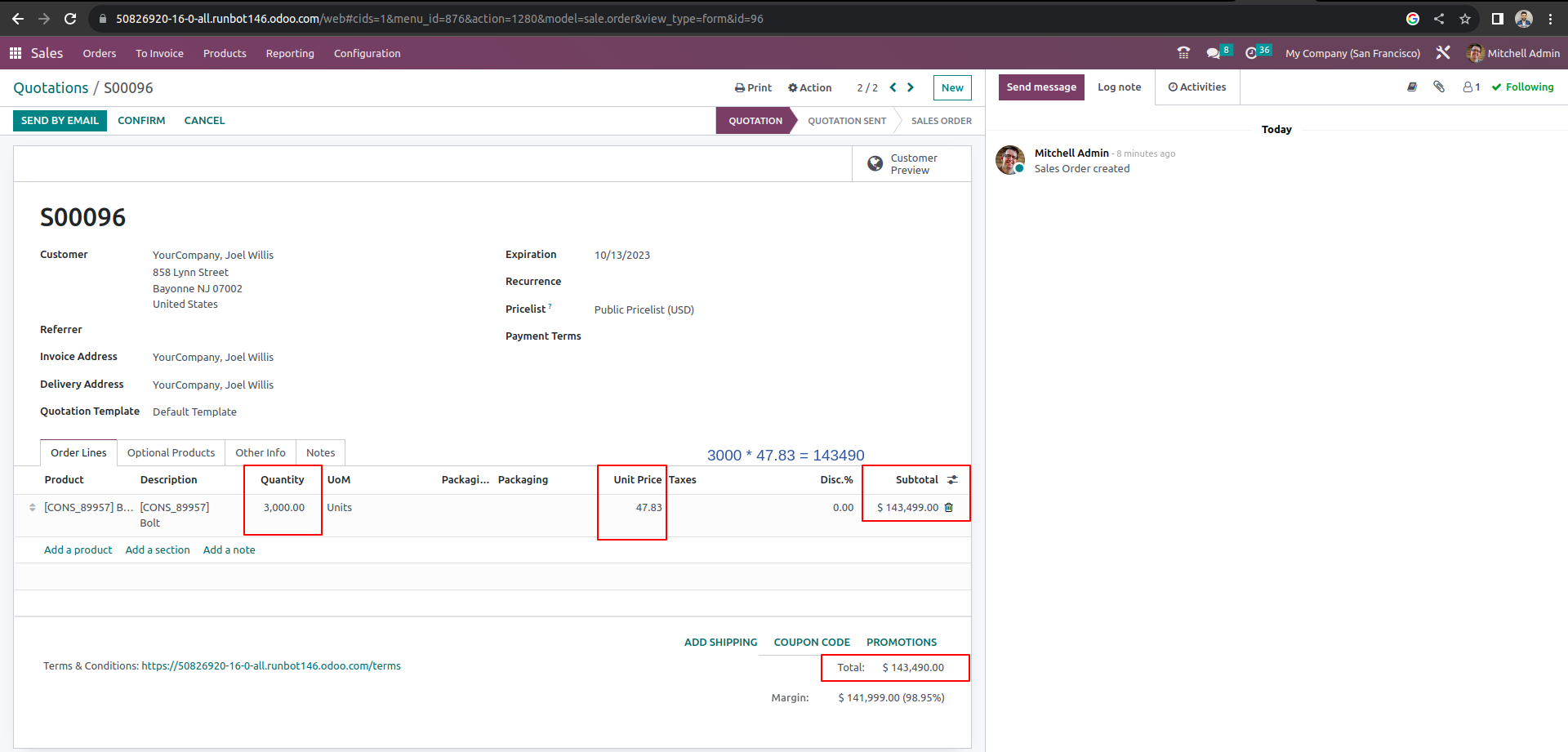Open the followers list person icon
Image resolution: width=1568 pixels, height=752 pixels.
pos(1468,87)
